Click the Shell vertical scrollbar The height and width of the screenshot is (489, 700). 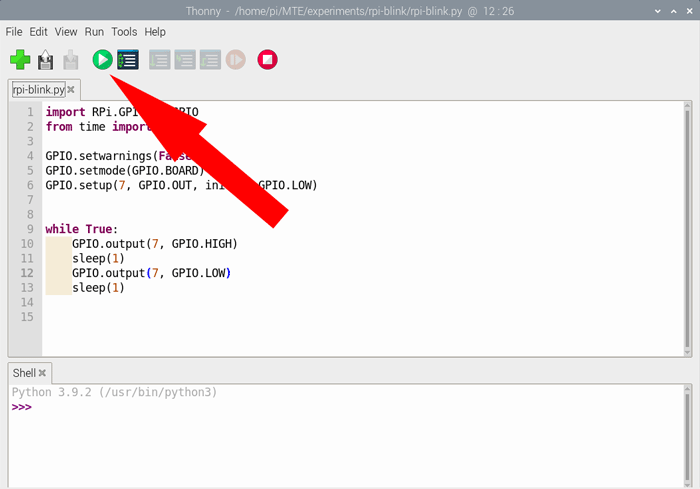pos(688,435)
